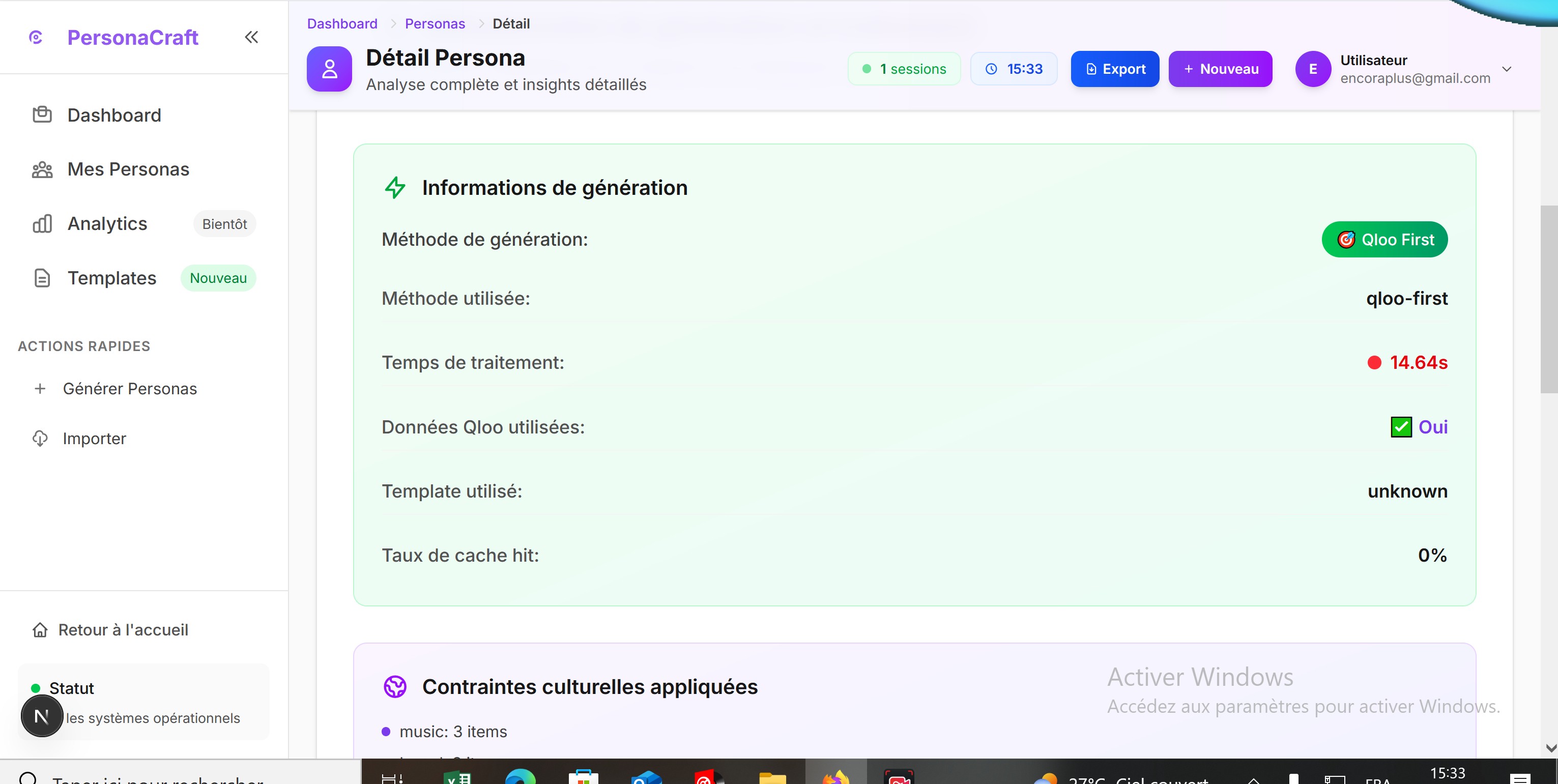
Task: Click purple persona avatar icon in header
Action: [329, 69]
